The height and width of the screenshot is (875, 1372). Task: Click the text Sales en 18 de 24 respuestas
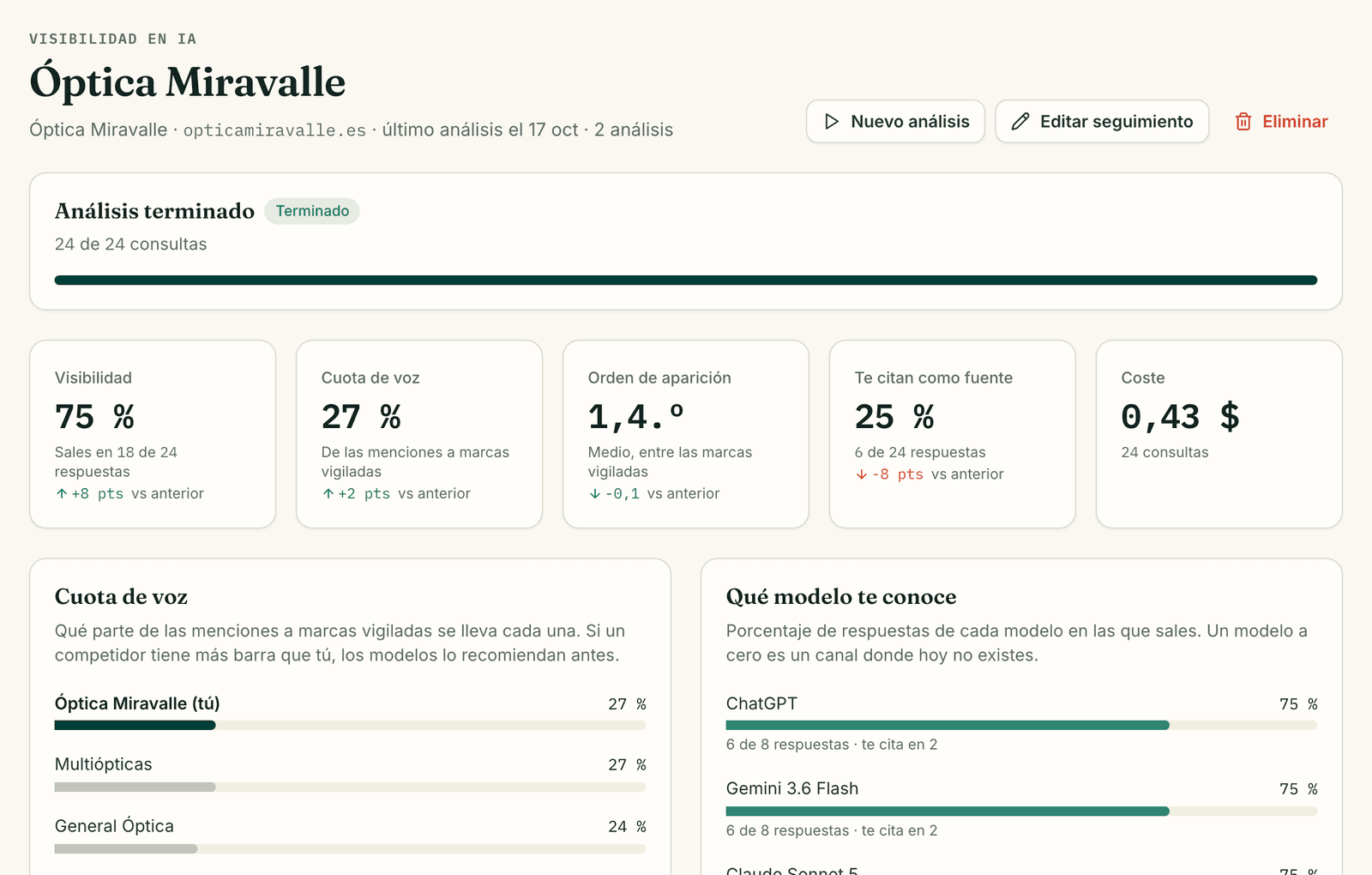tap(116, 462)
